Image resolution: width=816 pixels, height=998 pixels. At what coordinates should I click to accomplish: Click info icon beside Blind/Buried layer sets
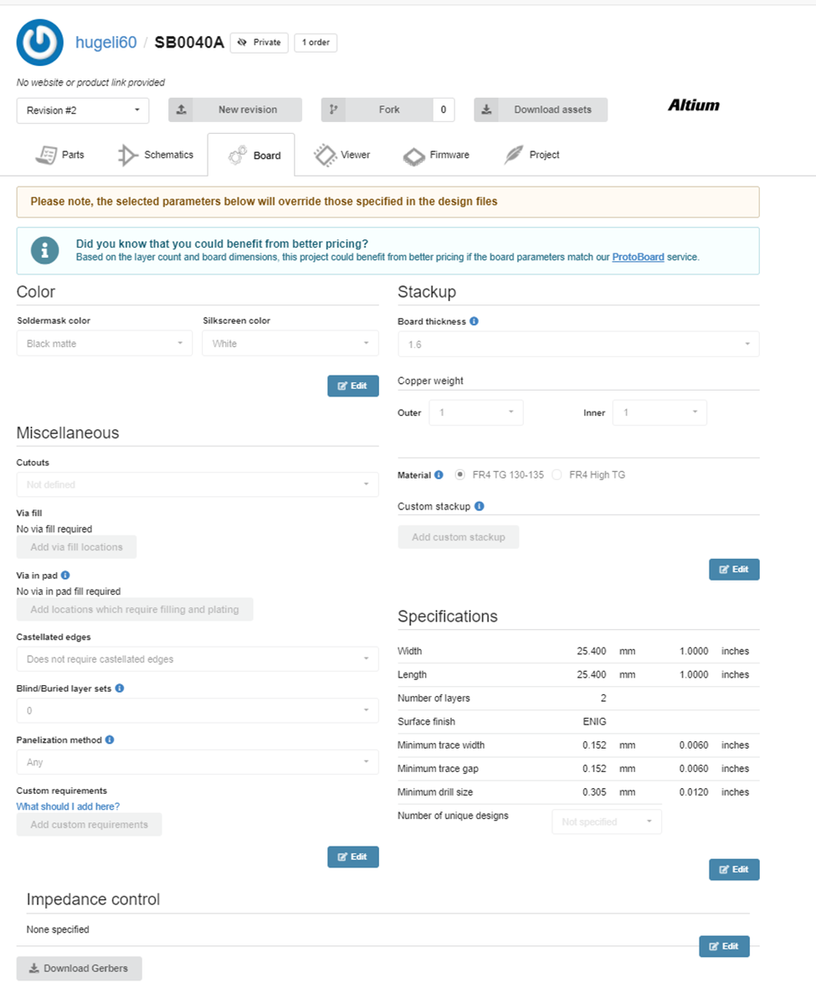(120, 689)
